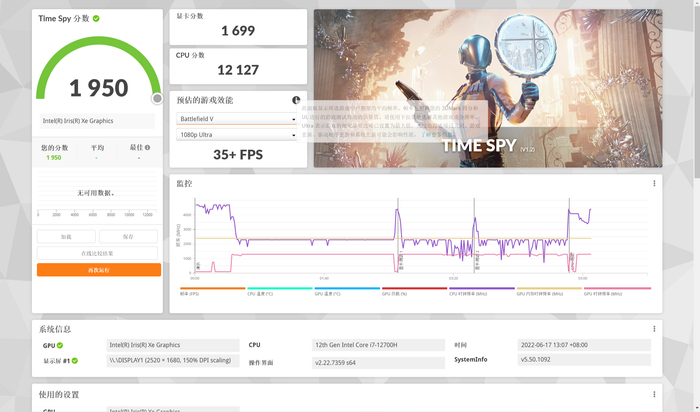Click the 35+ FPS estimate text
The height and width of the screenshot is (412, 700).
tap(238, 155)
